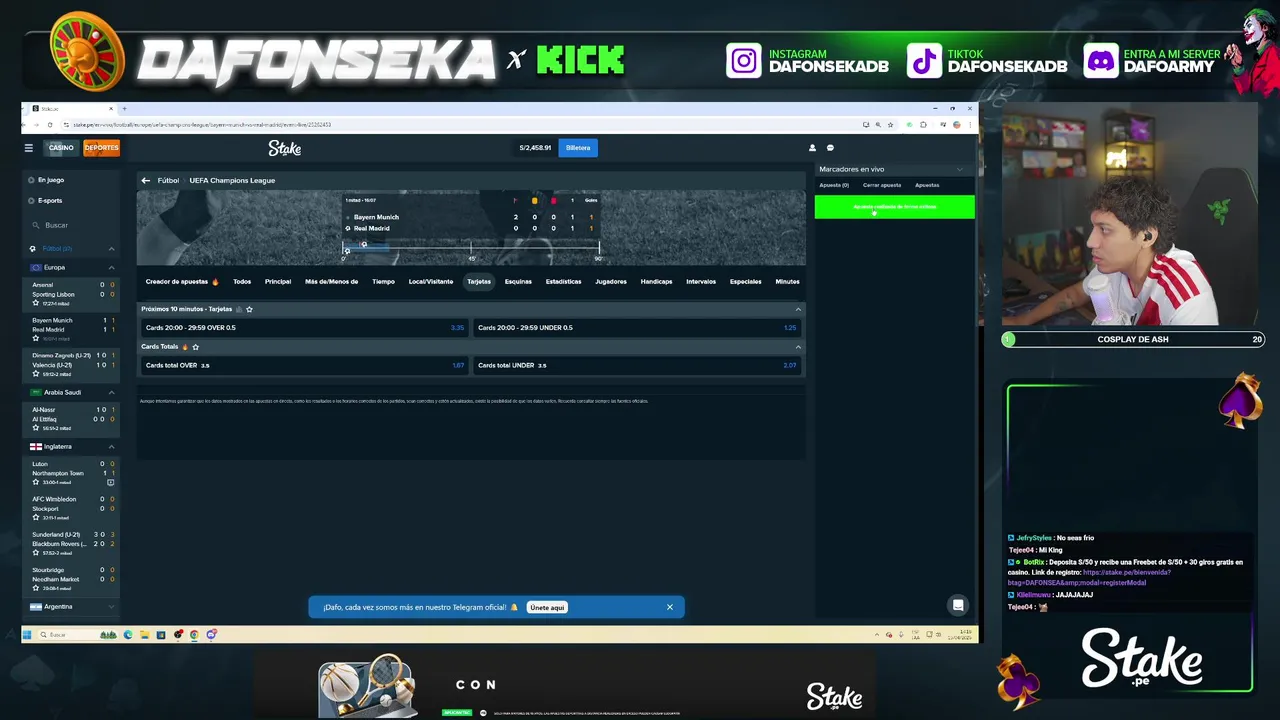
Task: Click the football icon next to Fútbol sidebar
Action: tap(33, 248)
